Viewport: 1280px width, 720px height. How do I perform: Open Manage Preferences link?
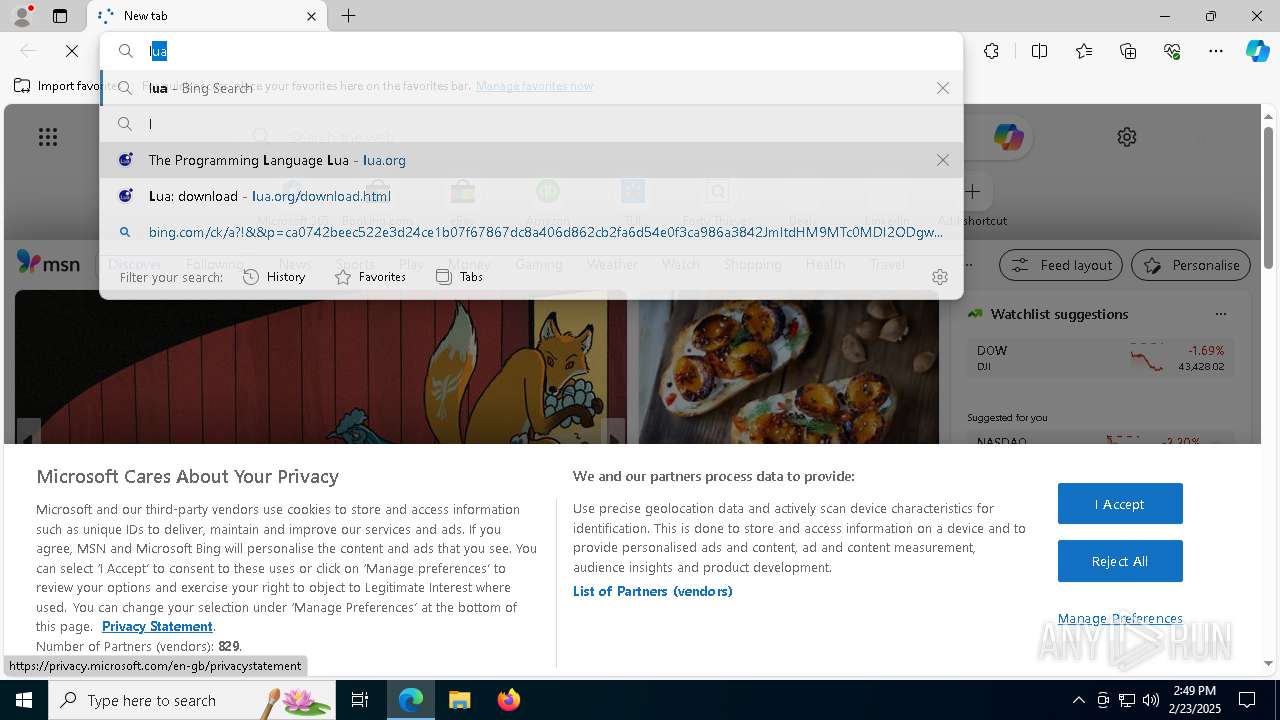pos(1120,618)
